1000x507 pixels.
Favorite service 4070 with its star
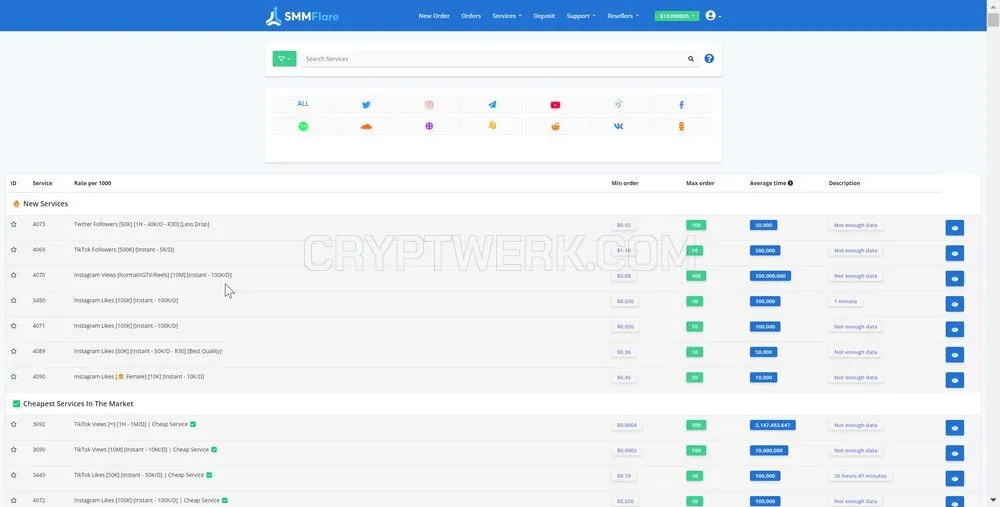13,275
